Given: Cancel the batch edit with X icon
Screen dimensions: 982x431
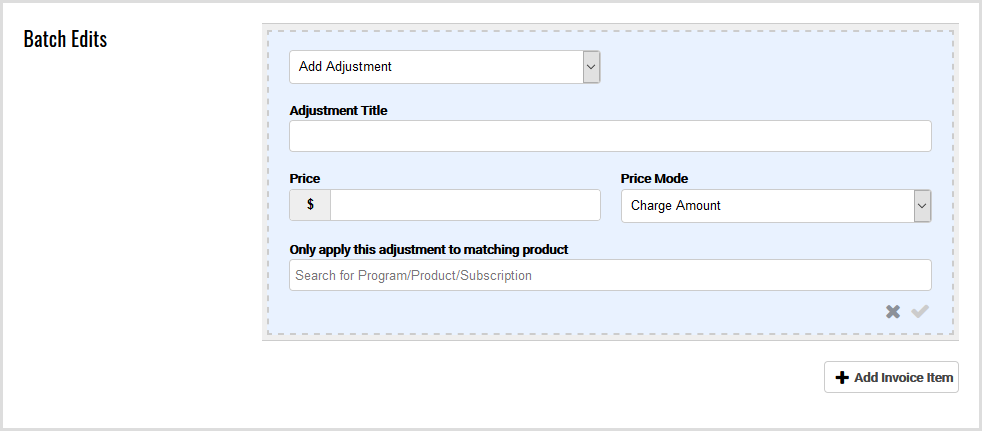Looking at the screenshot, I should pos(893,312).
